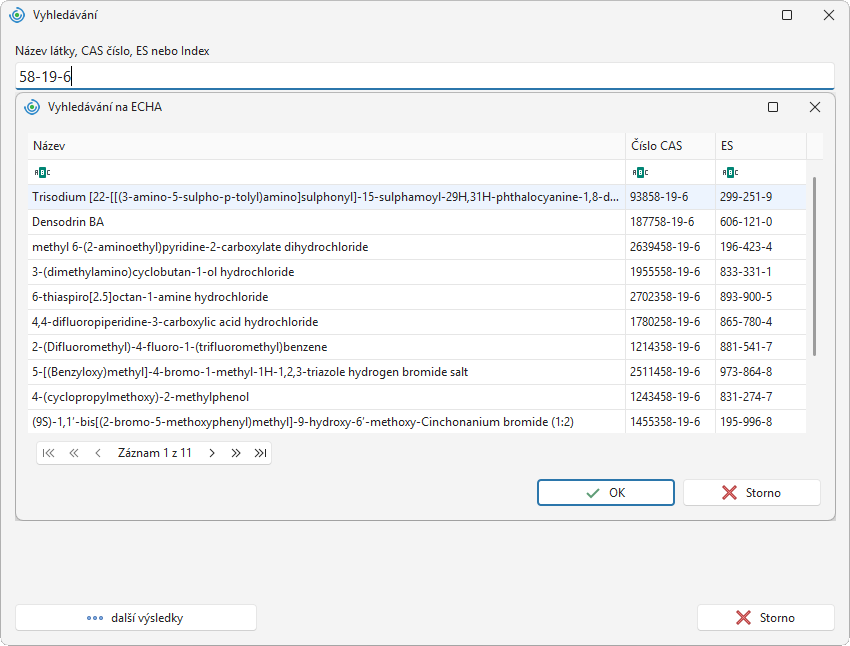
Task: Click CAS number 2511458-19-6 cell
Action: coord(671,372)
